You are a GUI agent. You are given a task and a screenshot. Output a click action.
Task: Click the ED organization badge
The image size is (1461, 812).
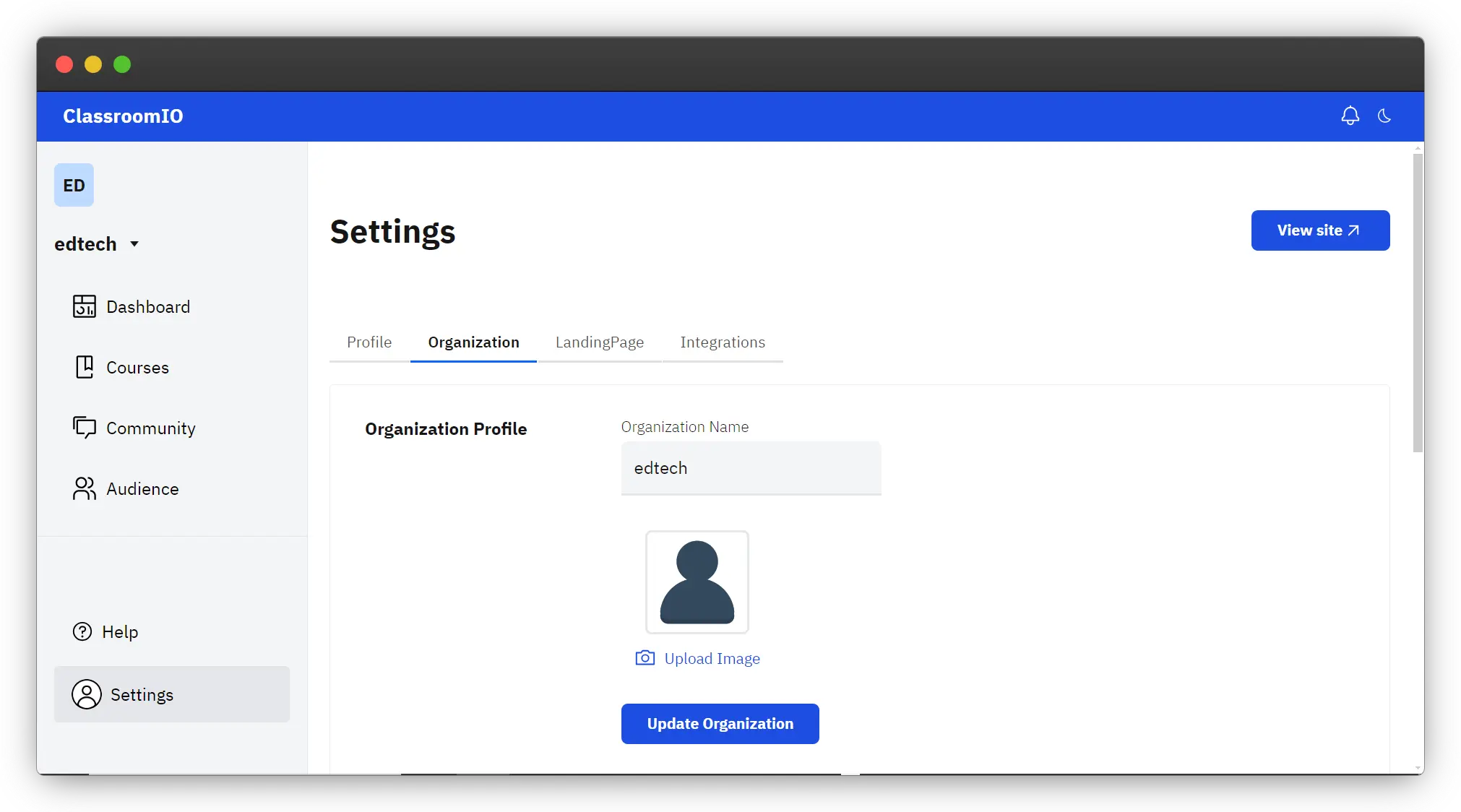click(74, 185)
